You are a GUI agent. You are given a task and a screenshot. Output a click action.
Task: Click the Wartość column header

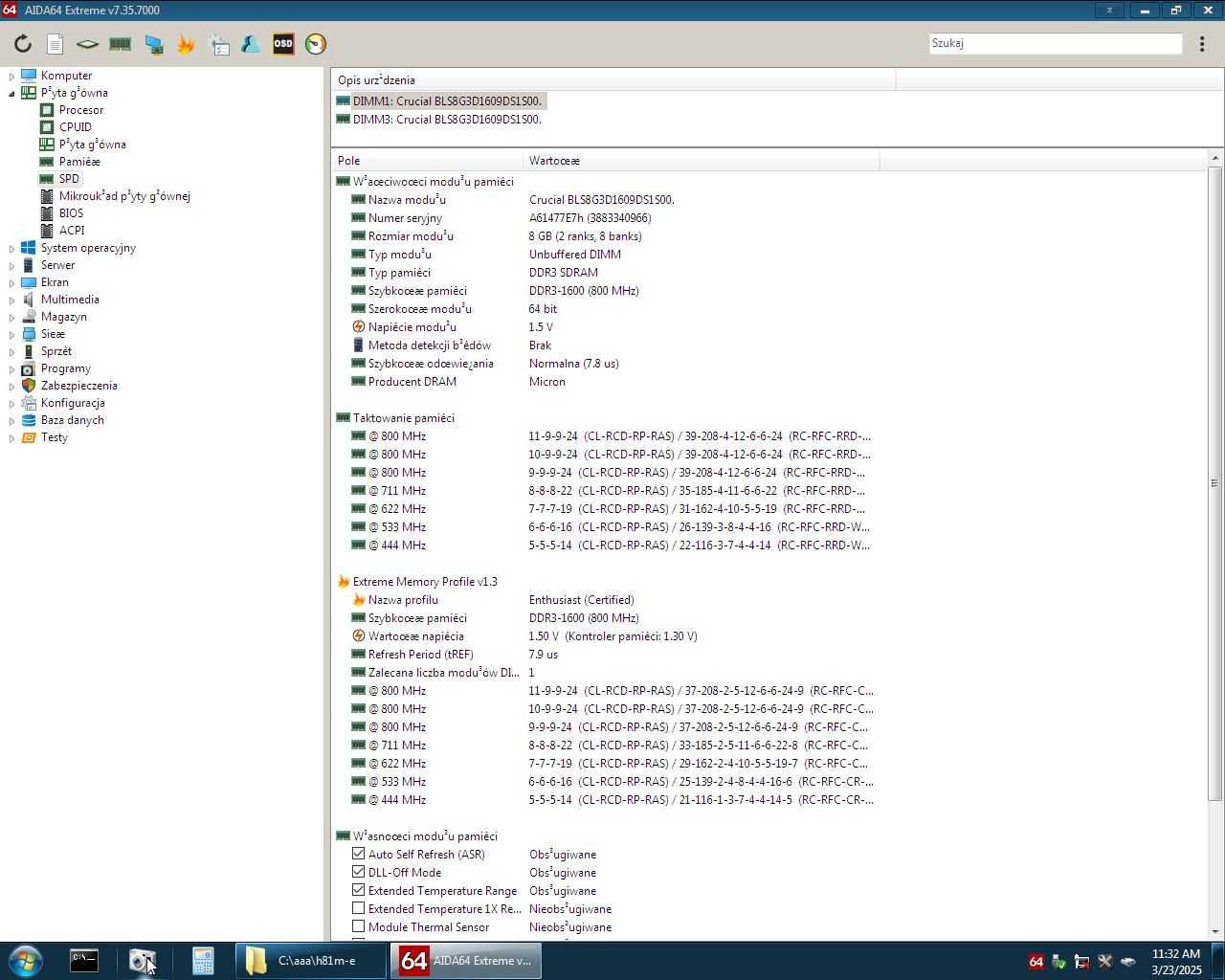(701, 161)
